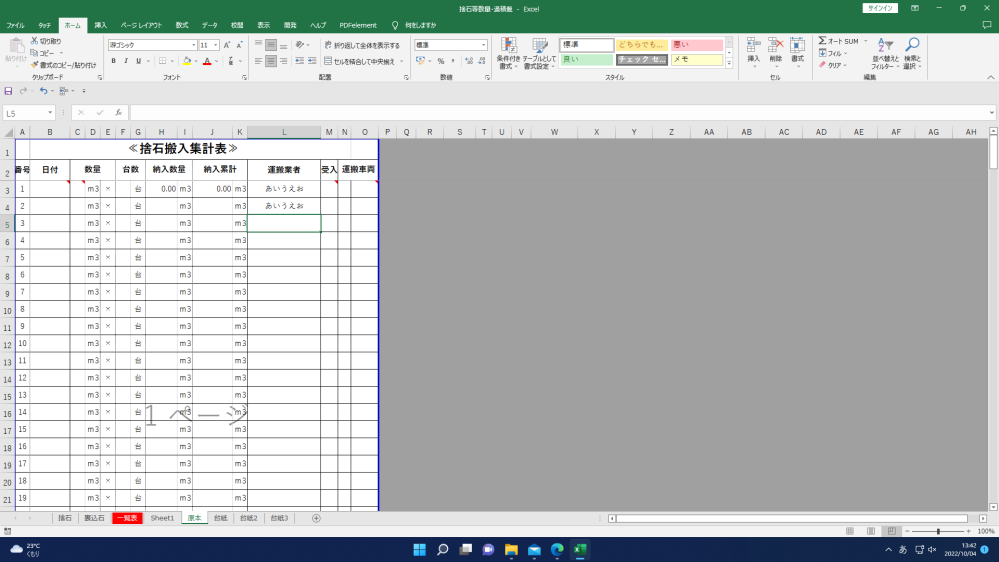Click the new sheet plus button
Screen dimensions: 999x562
316,518
